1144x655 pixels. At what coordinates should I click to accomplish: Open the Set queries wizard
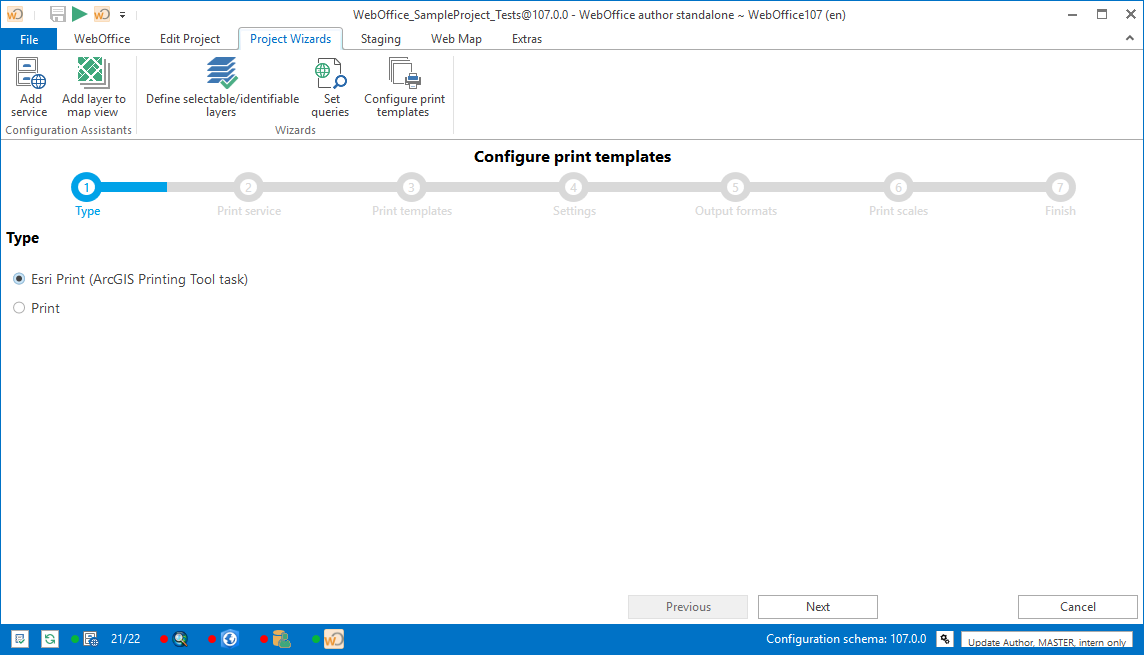(x=331, y=87)
